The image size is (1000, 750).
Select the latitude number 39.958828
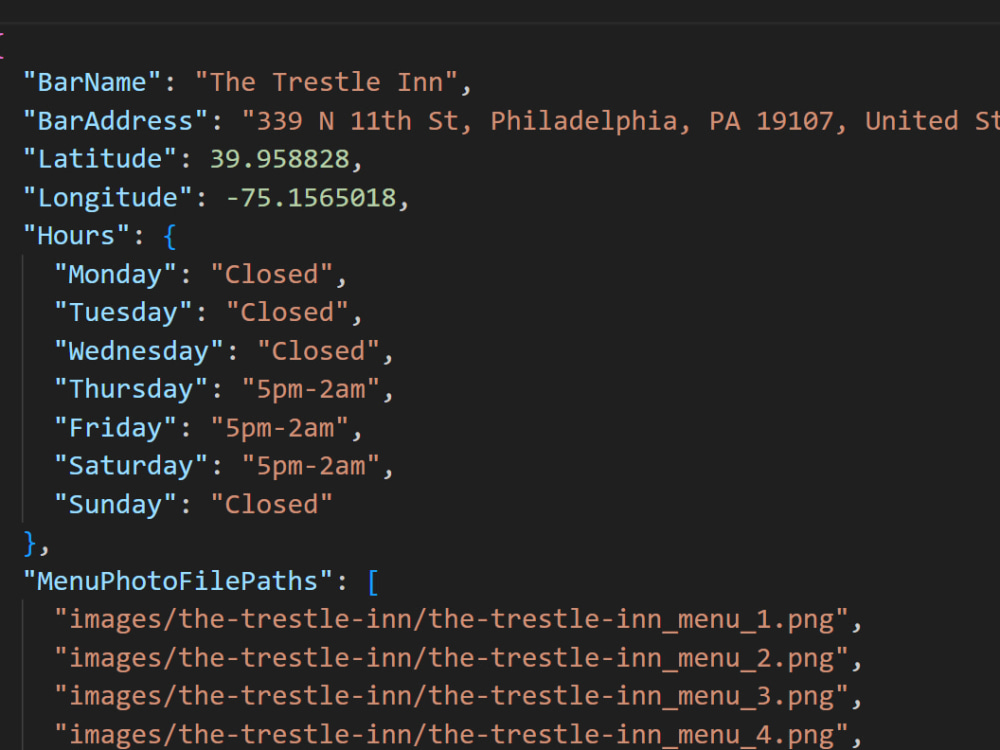click(279, 159)
